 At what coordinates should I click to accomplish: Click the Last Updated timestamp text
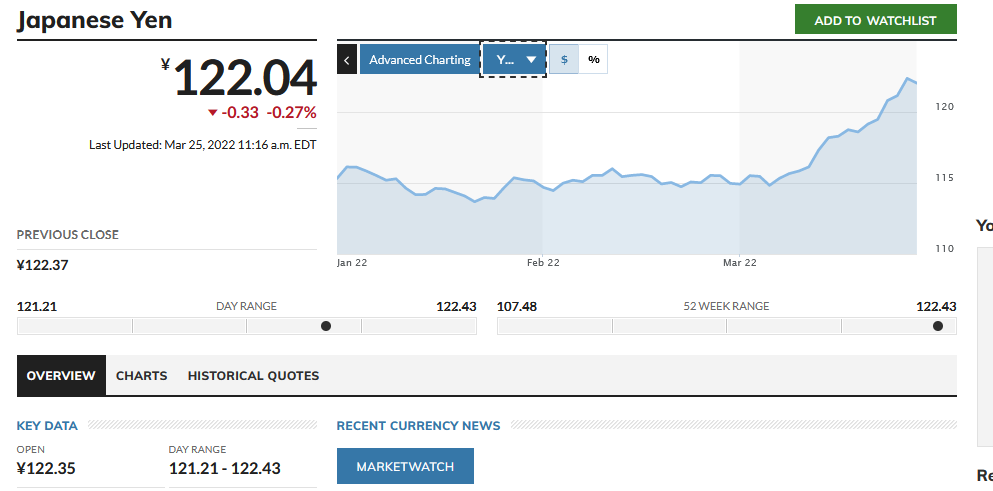click(x=203, y=145)
